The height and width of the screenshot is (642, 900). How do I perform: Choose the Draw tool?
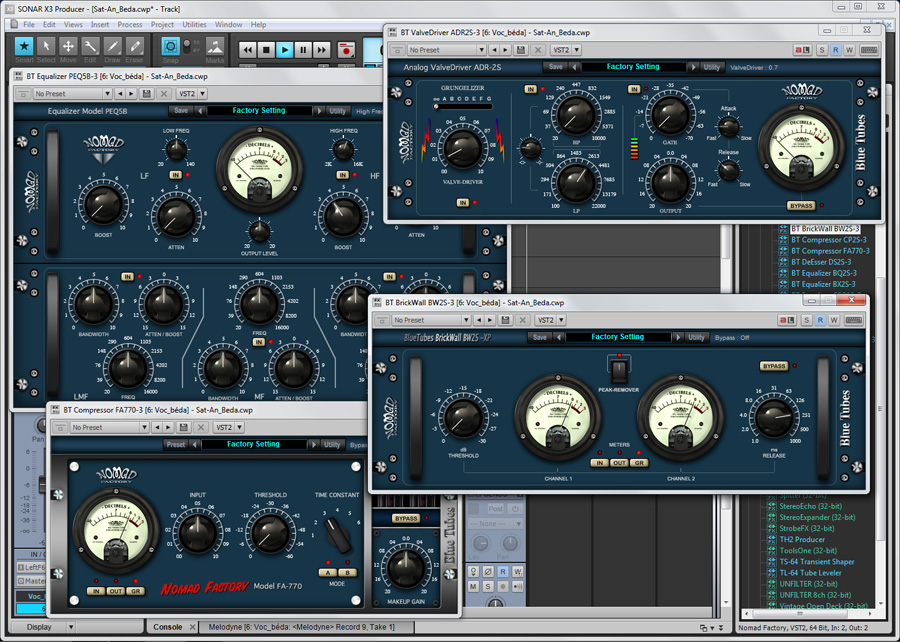112,48
